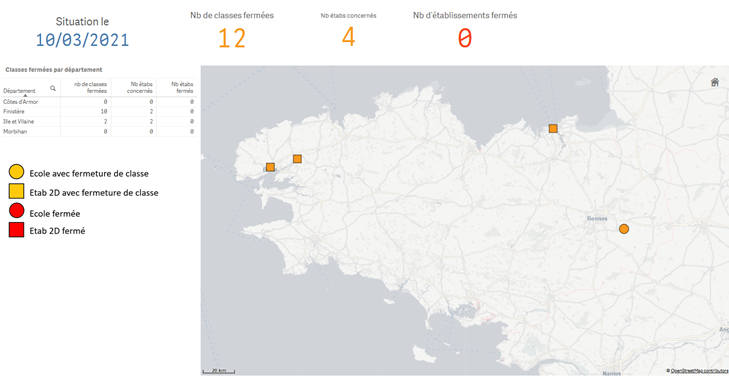Click Finistère Nb étabs concernés cell

pyautogui.click(x=134, y=112)
